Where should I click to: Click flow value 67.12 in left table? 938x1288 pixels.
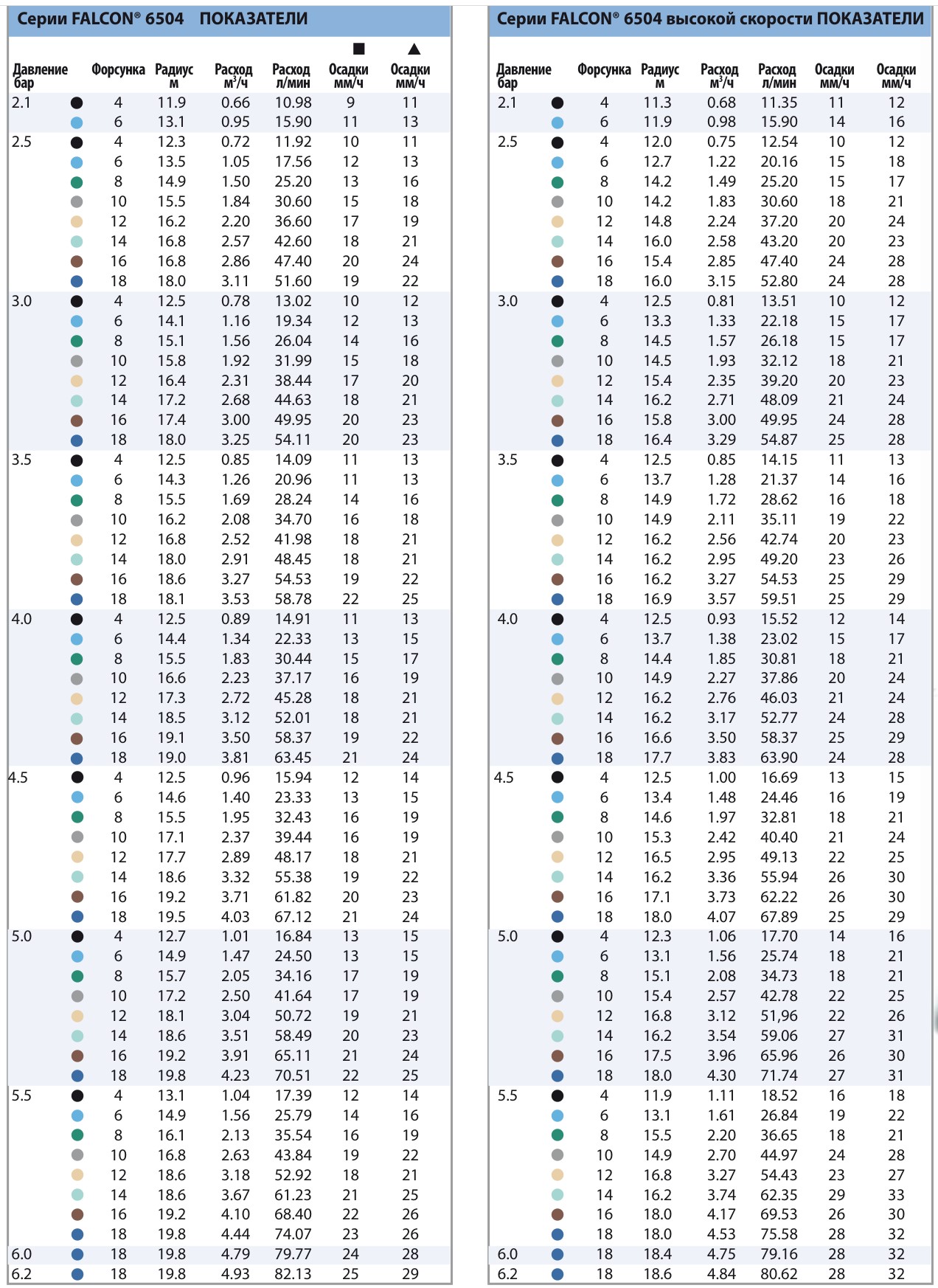coord(293,917)
